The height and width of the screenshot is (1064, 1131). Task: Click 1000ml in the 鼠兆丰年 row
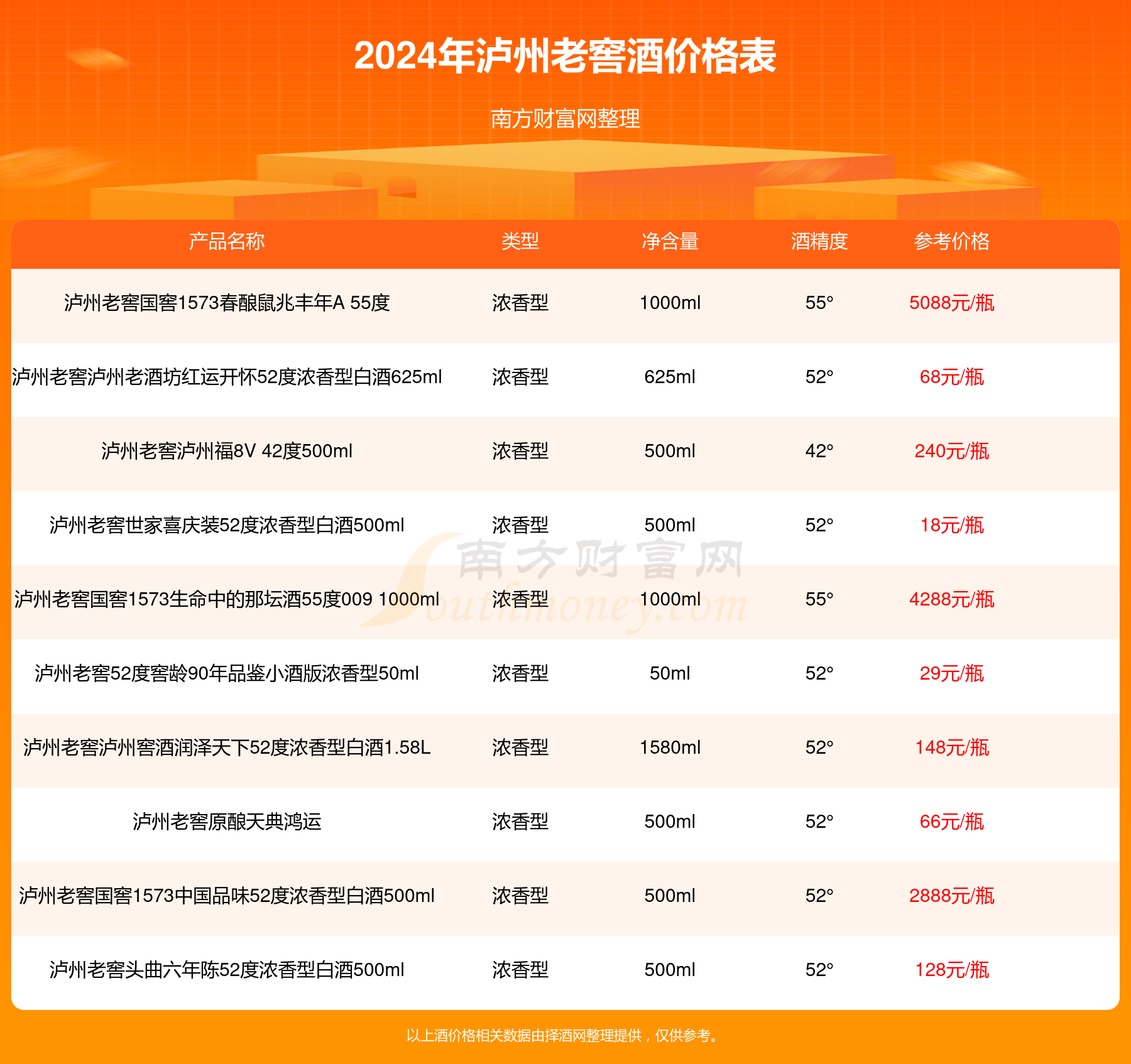coord(670,303)
